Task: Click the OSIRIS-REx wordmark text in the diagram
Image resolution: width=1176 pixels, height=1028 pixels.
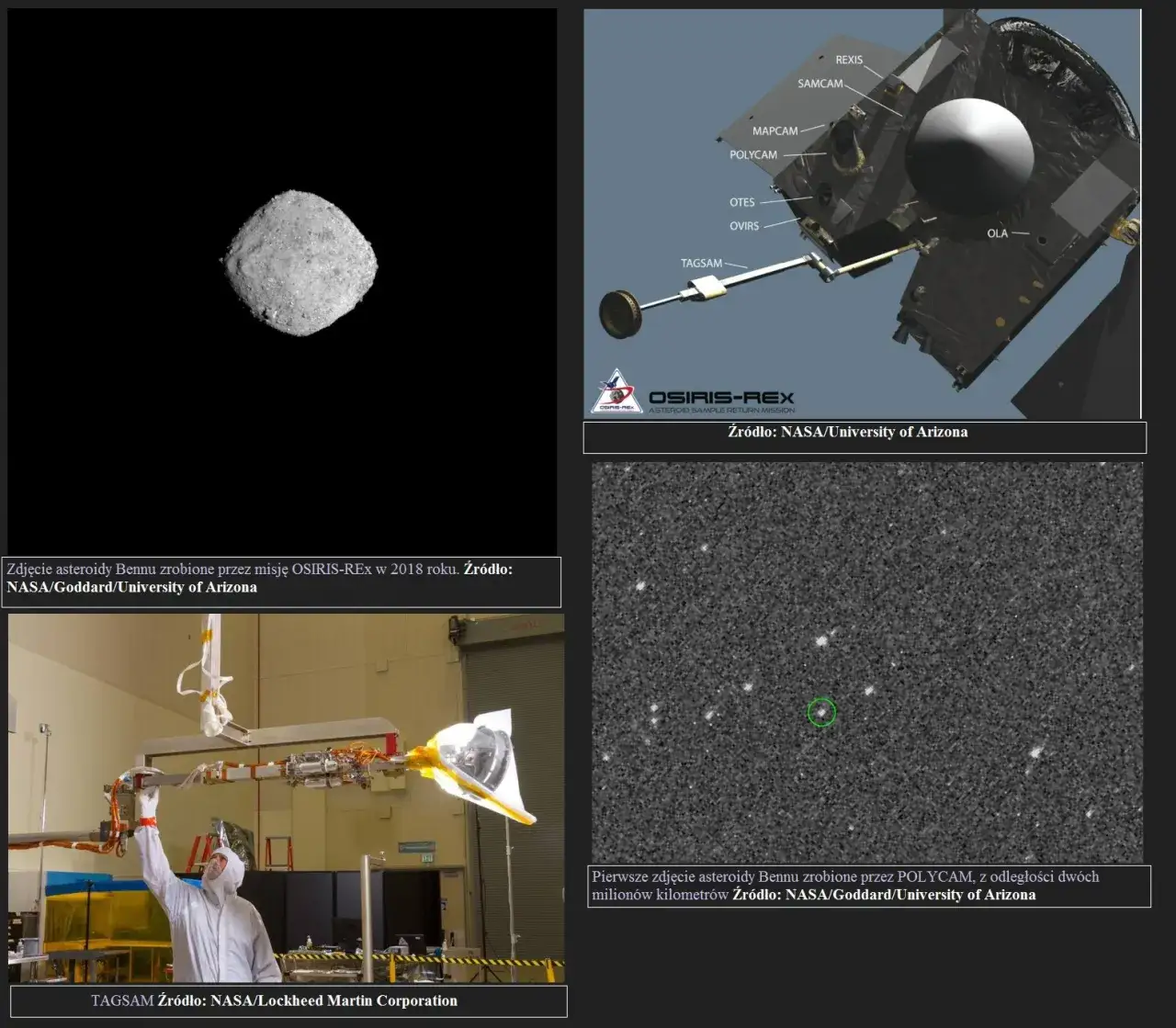Action: click(721, 398)
